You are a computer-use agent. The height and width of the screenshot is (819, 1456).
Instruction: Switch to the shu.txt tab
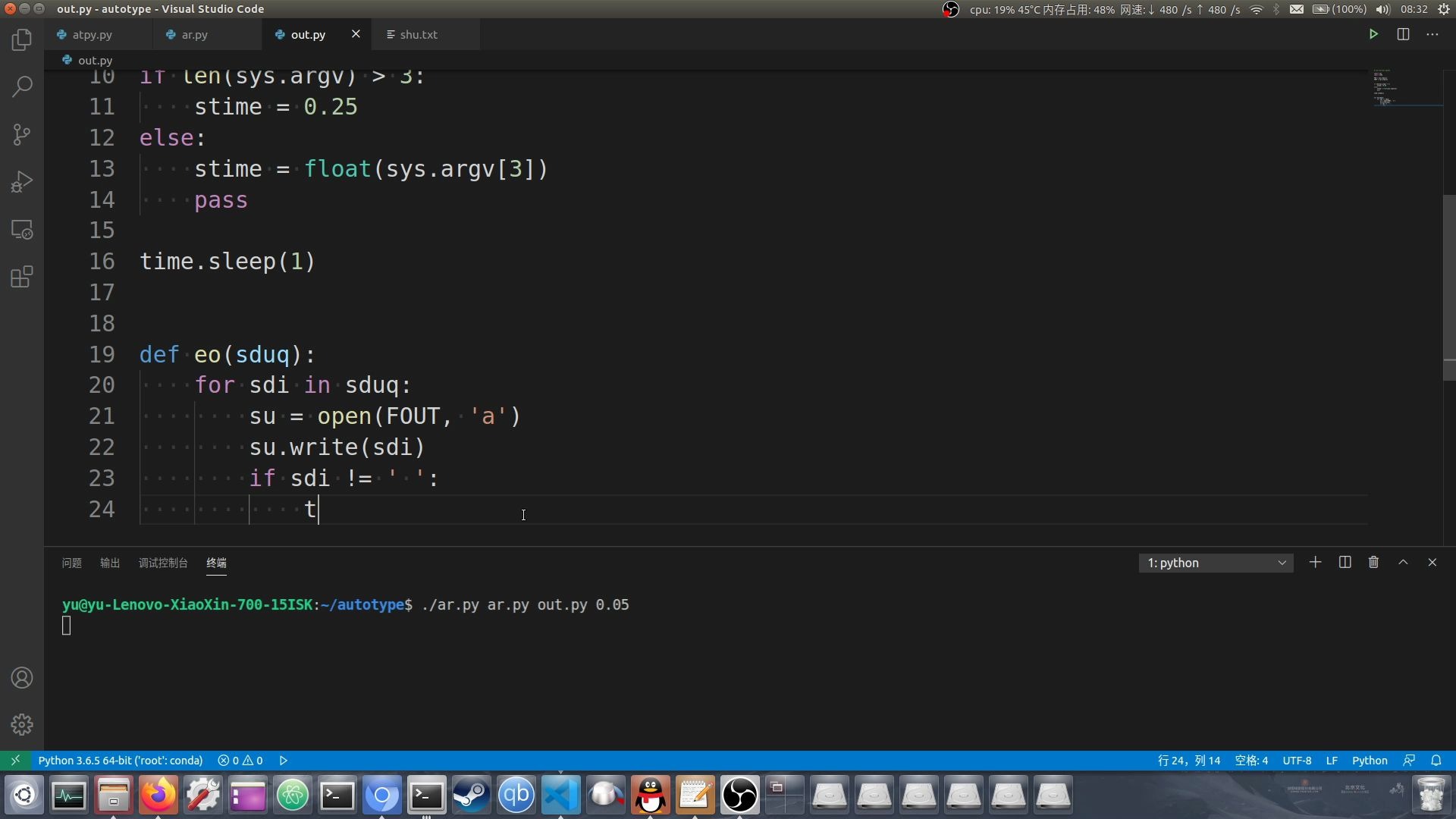pos(419,35)
